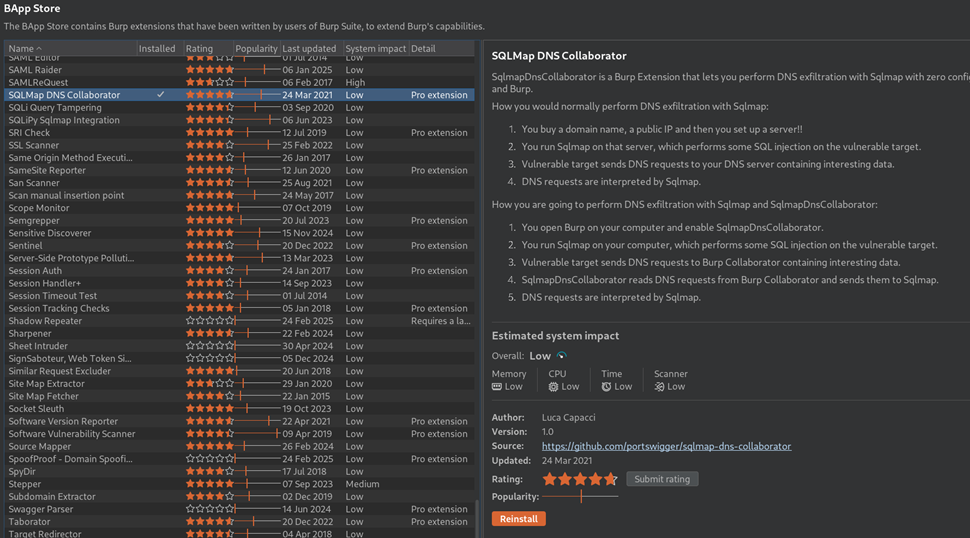The image size is (970, 538).
Task: Sort by Last updated column header
Action: pyautogui.click(x=311, y=48)
